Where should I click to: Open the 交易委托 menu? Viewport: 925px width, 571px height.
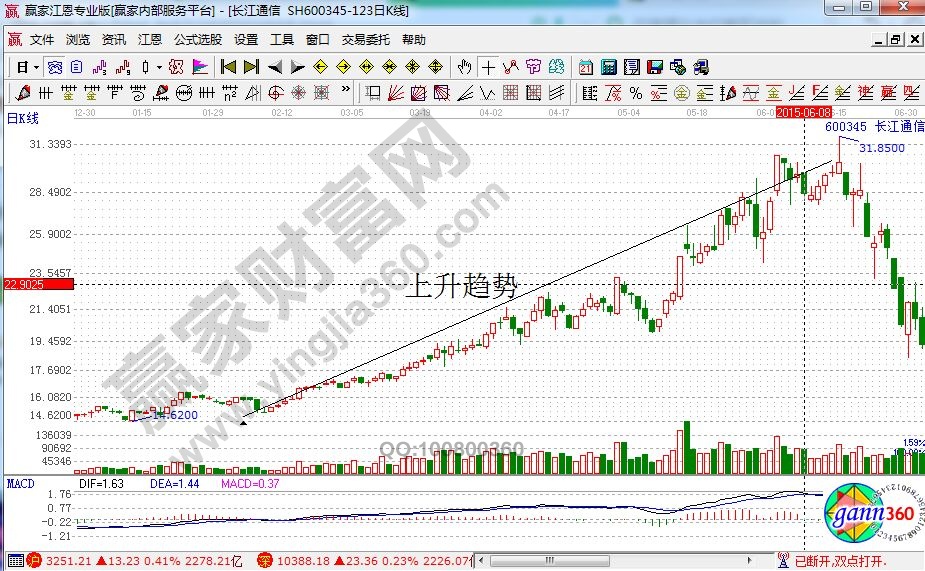click(x=366, y=40)
